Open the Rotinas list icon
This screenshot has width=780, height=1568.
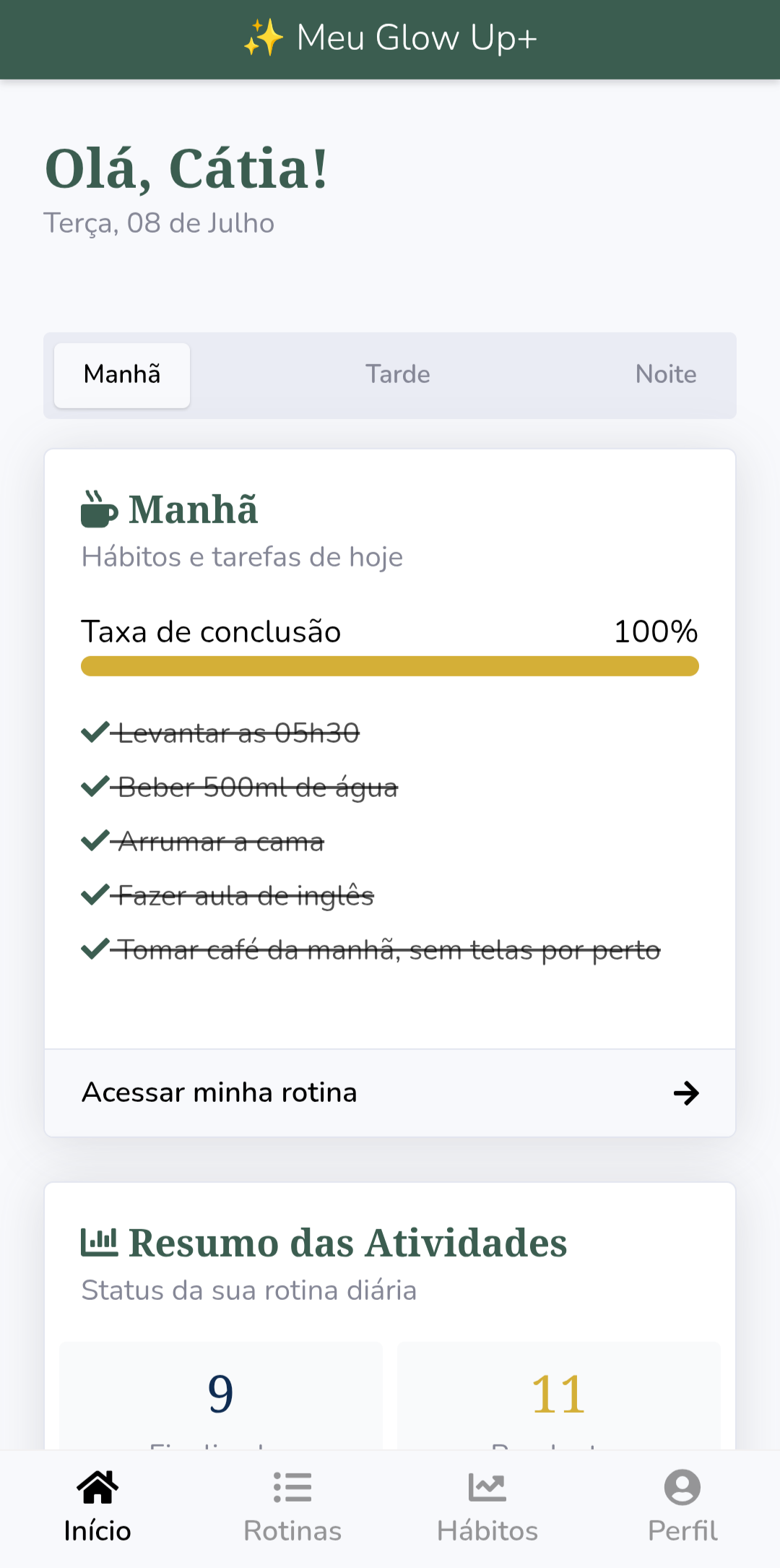click(292, 1487)
